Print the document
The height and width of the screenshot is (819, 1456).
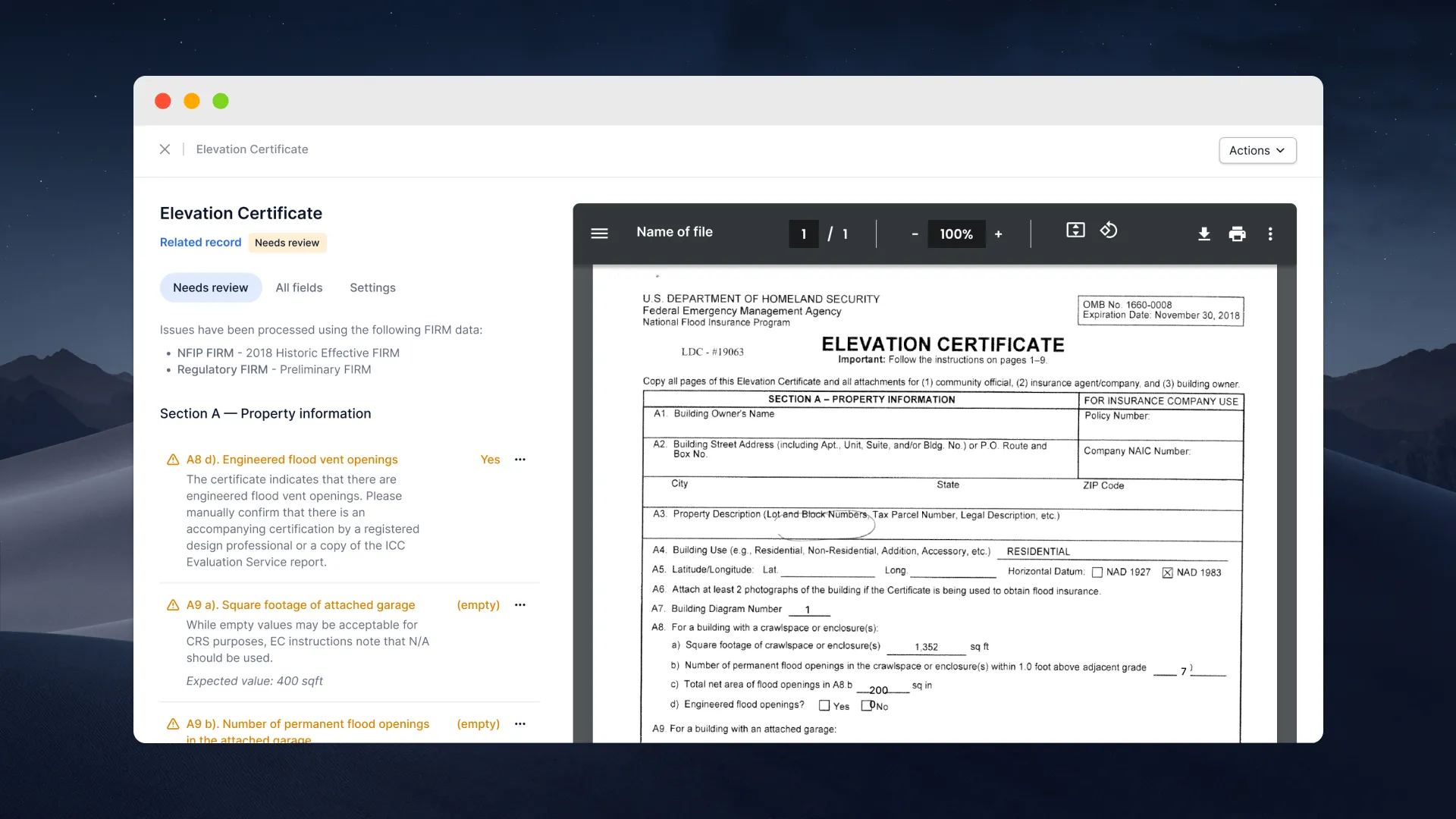click(1237, 234)
